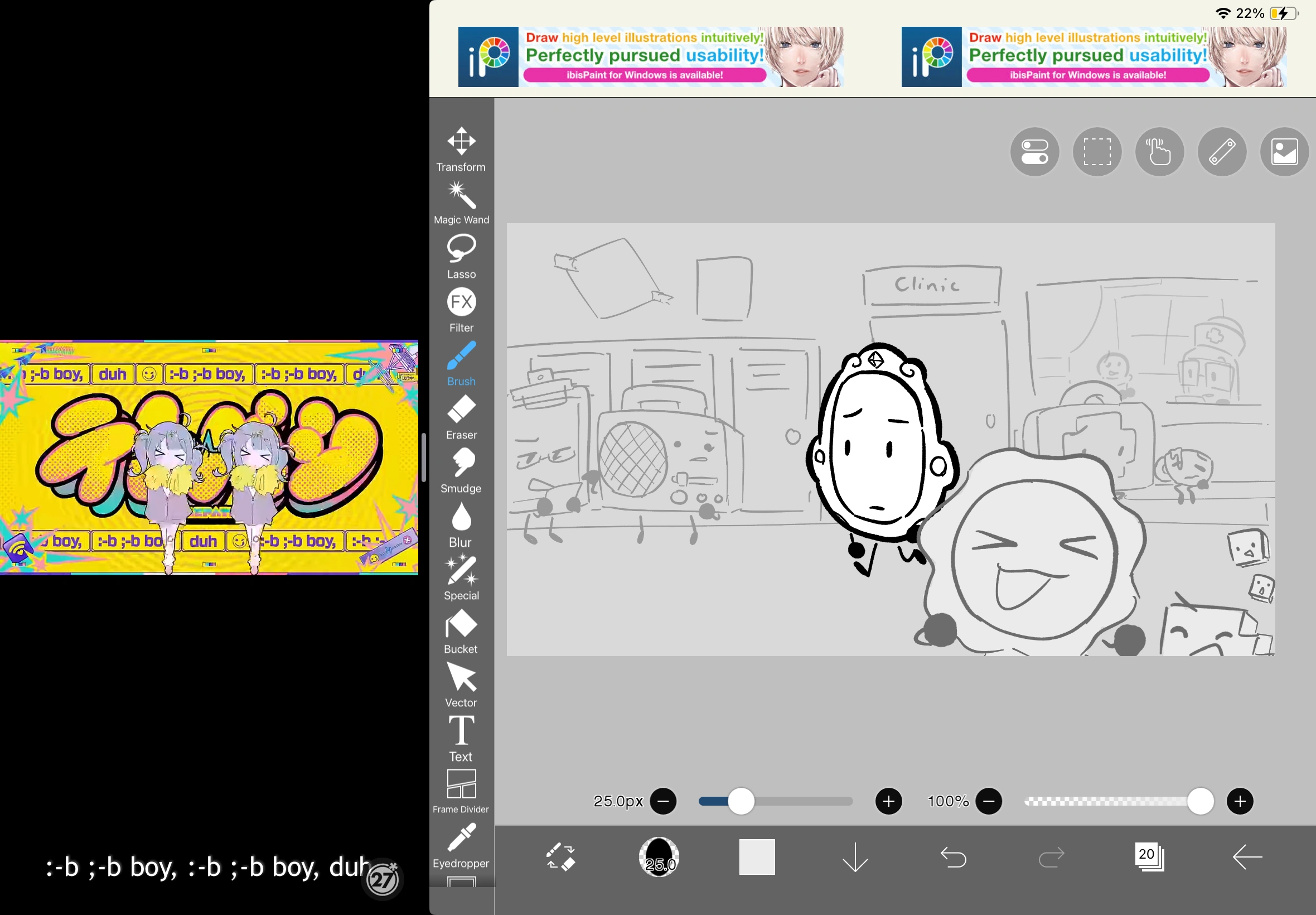The height and width of the screenshot is (915, 1316).
Task: Select the Frame Divider tool
Action: 461,786
